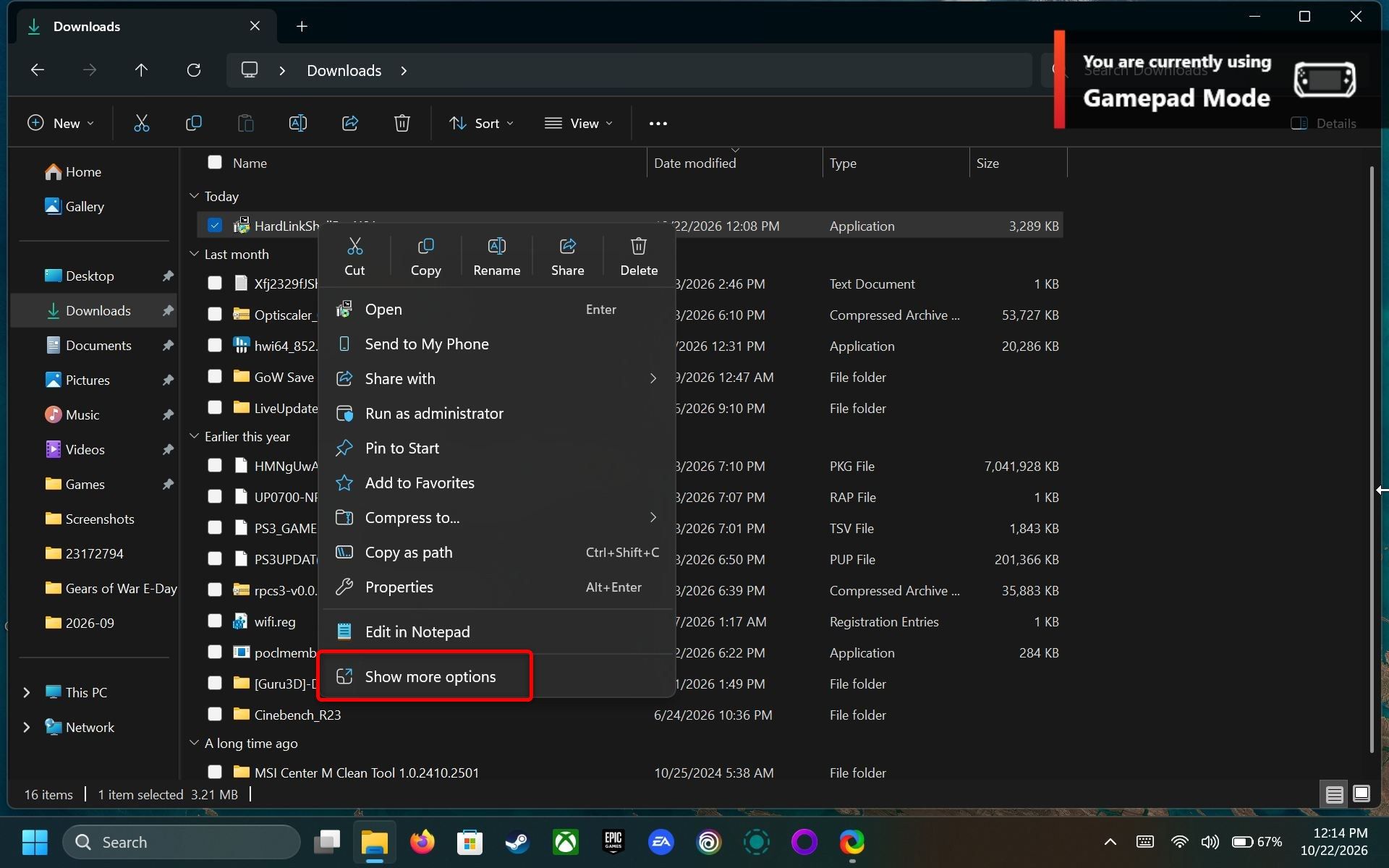The height and width of the screenshot is (868, 1389).
Task: Uncheck the HardLinkShell file checkbox
Action: point(214,225)
